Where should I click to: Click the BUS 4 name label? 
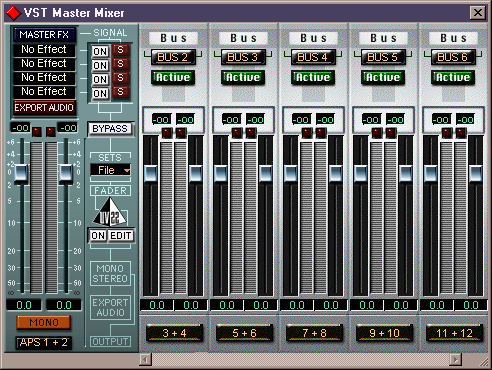[x=313, y=57]
